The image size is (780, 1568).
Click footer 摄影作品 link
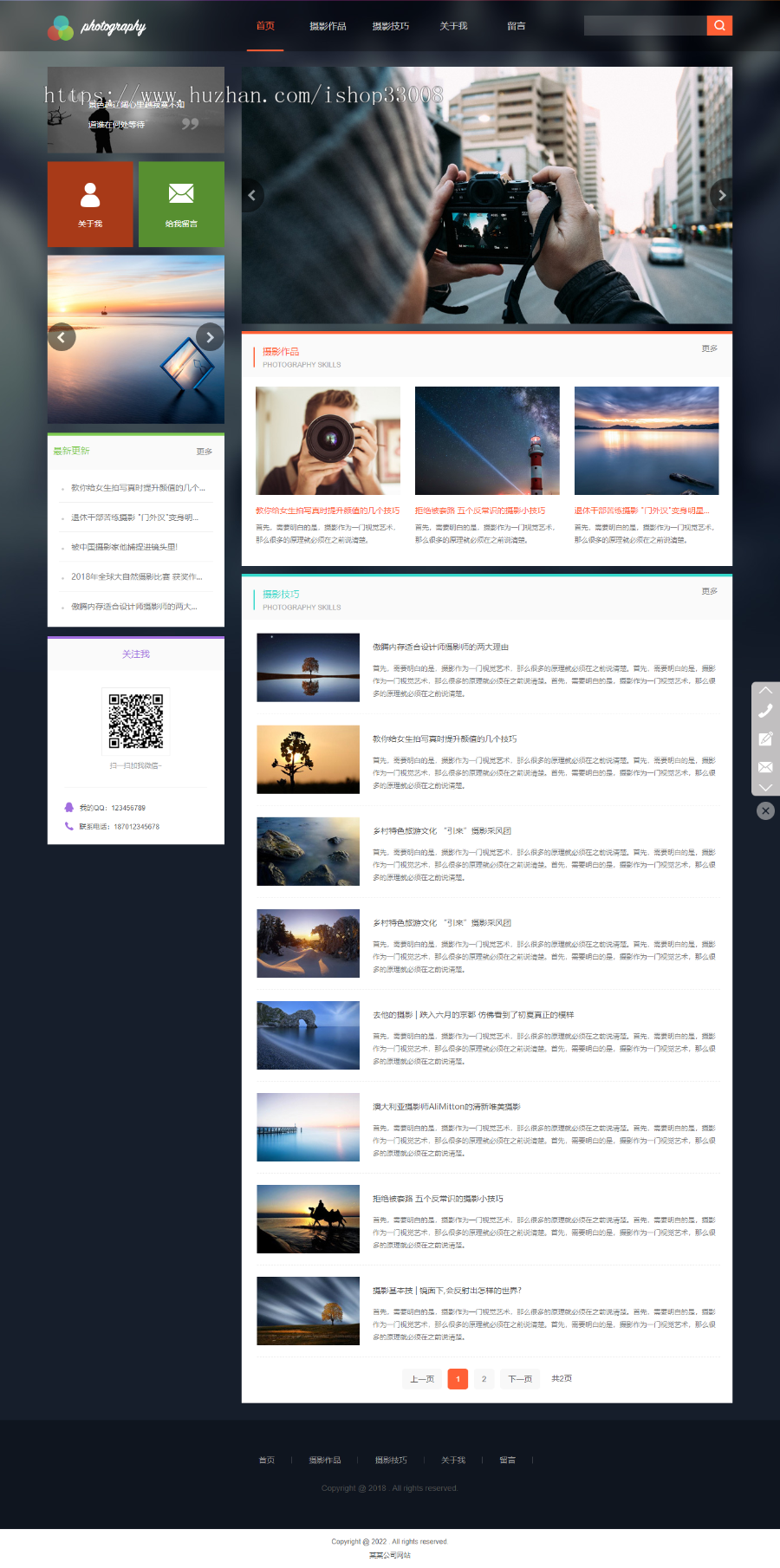click(325, 1460)
